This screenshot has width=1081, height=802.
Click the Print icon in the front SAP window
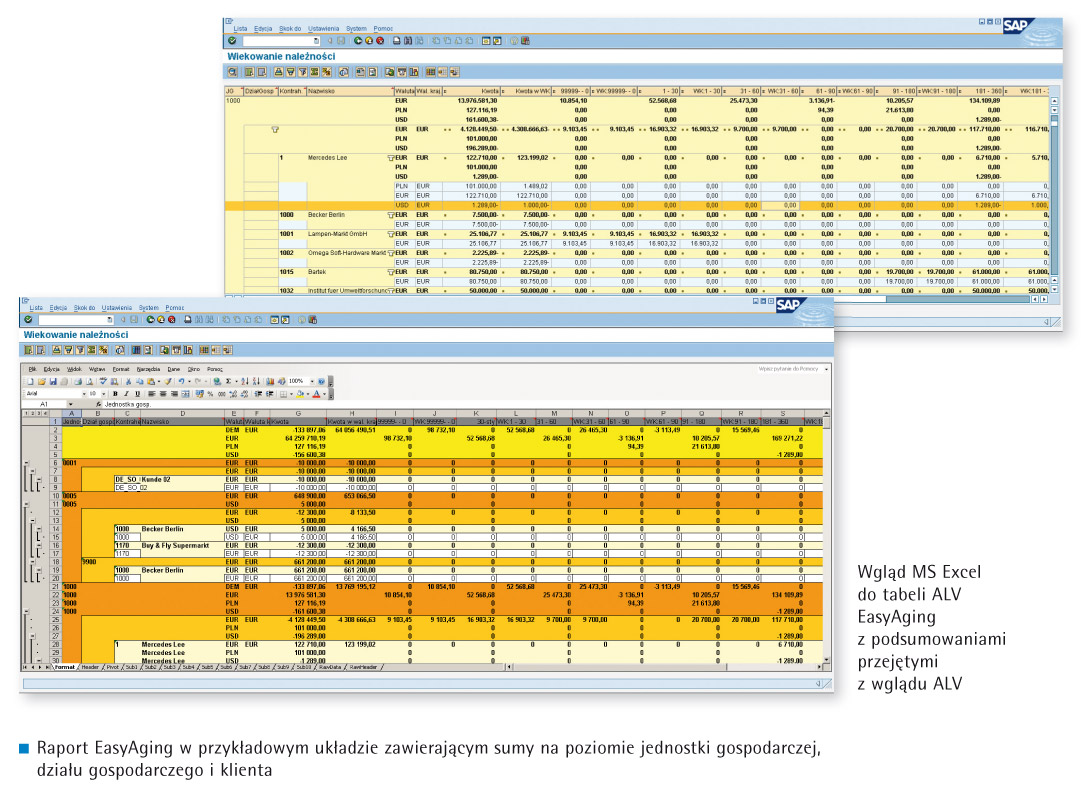(x=188, y=319)
